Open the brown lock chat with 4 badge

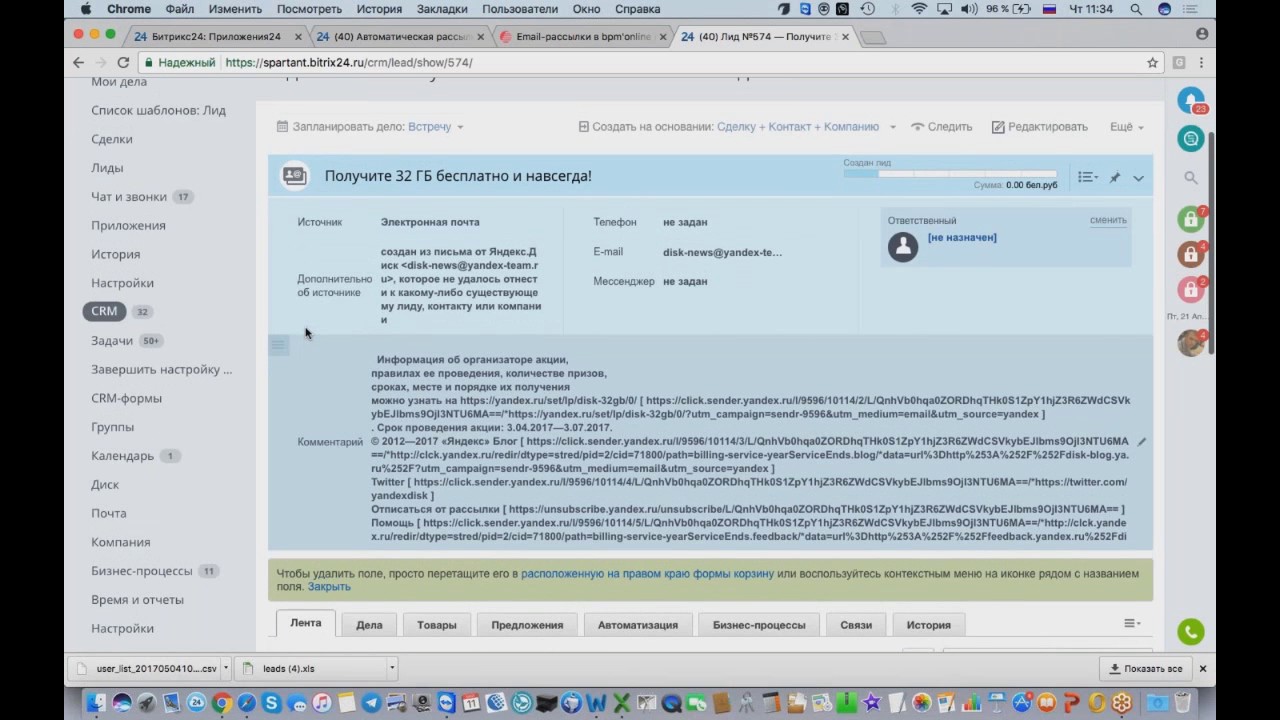[1190, 254]
